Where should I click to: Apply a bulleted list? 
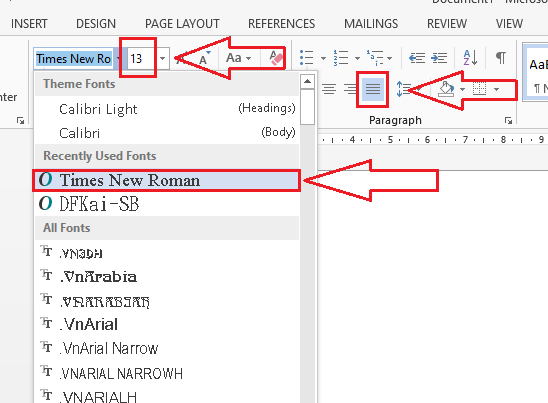pos(307,58)
